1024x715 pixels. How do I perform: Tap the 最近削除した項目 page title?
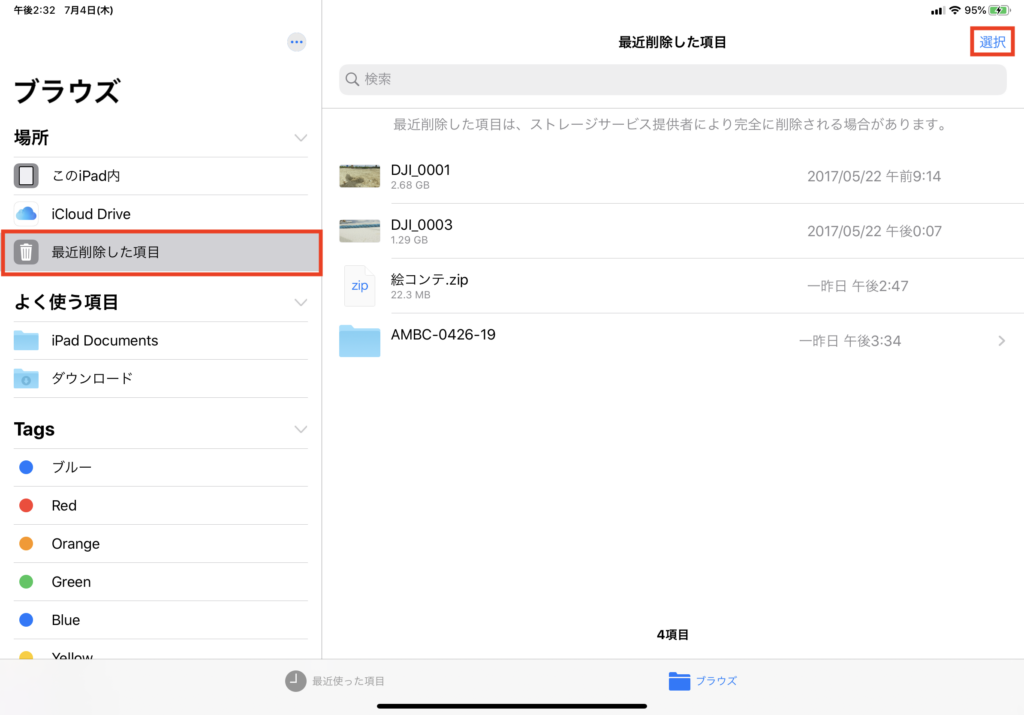[x=672, y=42]
